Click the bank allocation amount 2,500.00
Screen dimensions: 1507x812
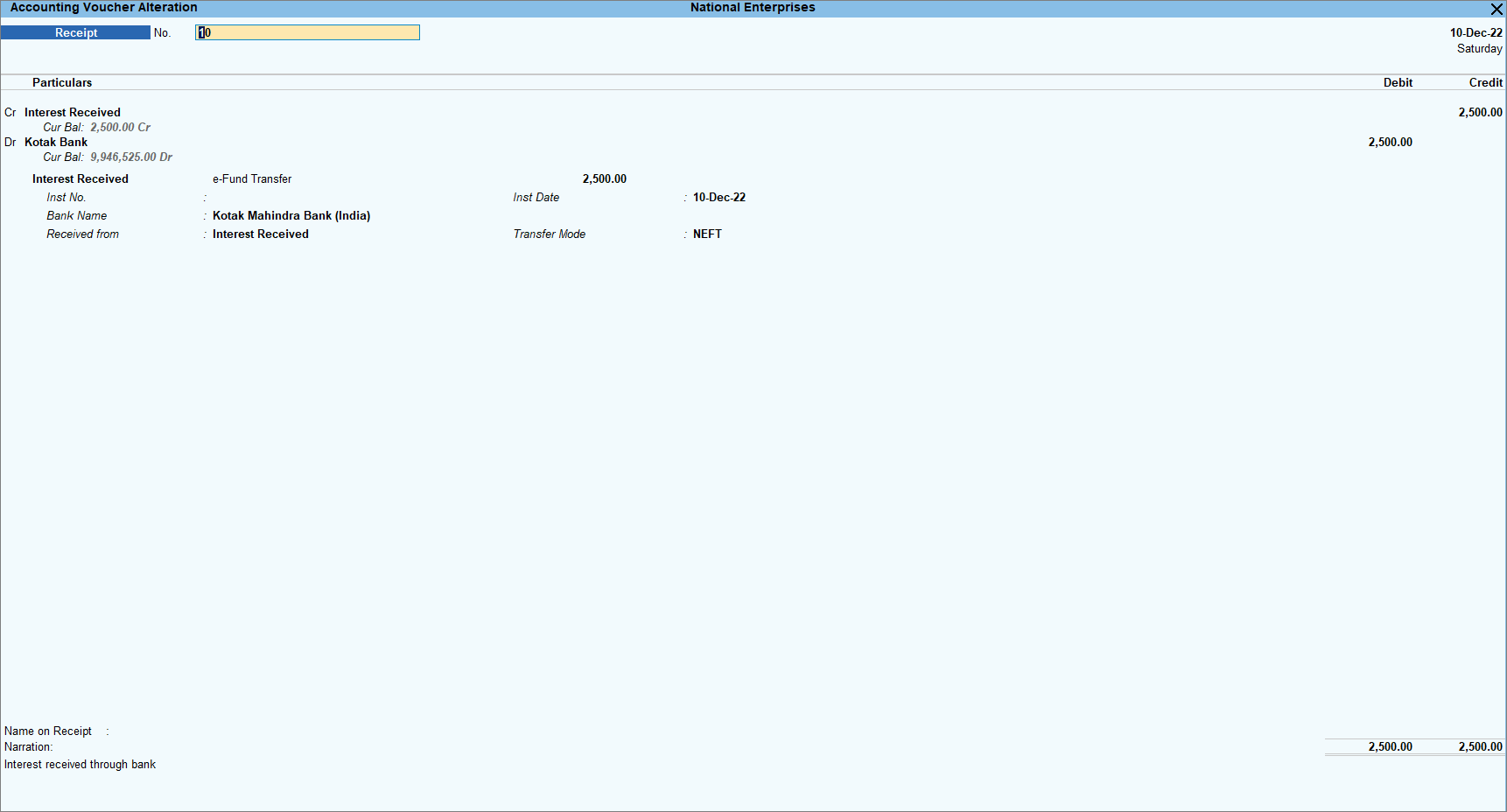tap(604, 178)
